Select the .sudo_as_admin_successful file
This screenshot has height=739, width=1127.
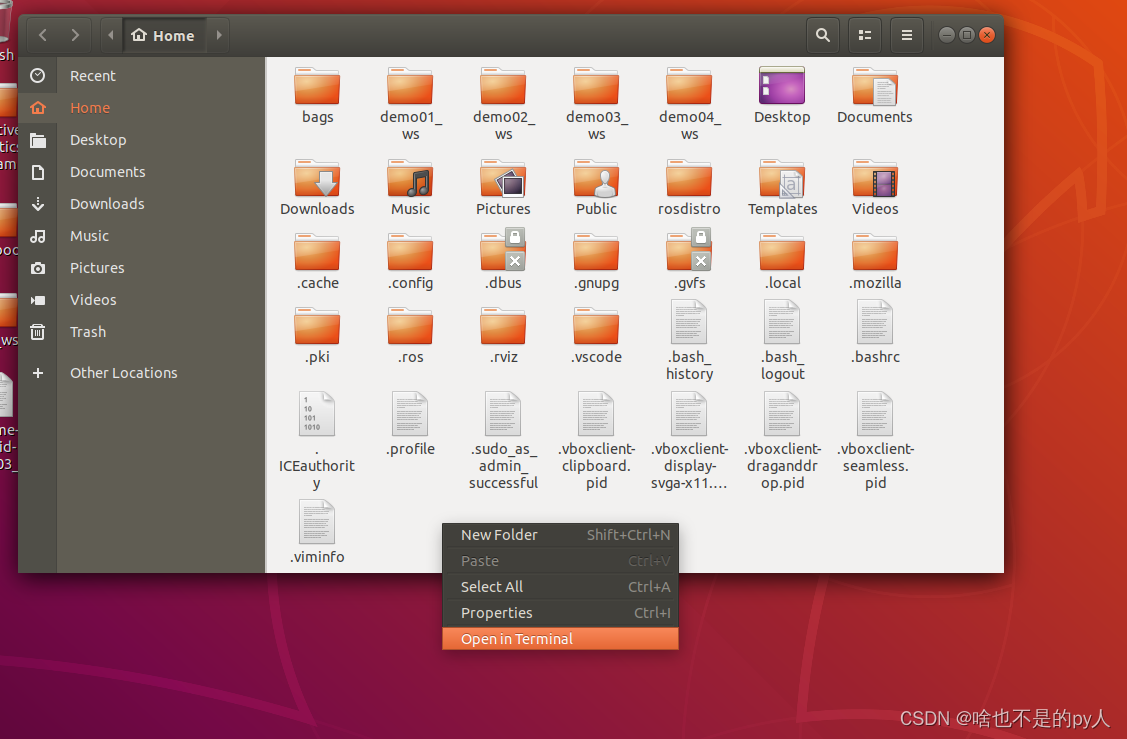point(503,441)
